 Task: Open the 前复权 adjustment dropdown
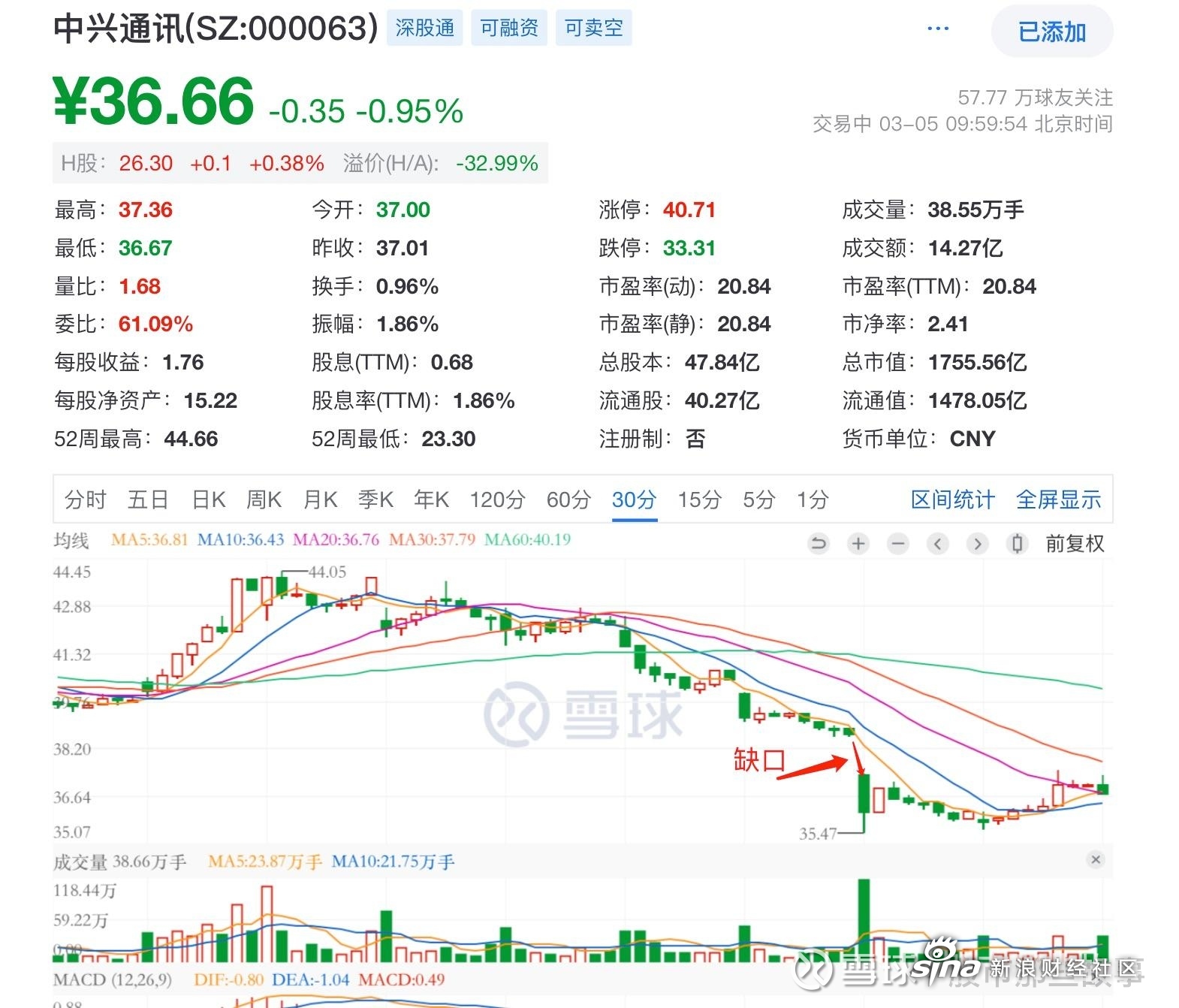pos(1075,543)
